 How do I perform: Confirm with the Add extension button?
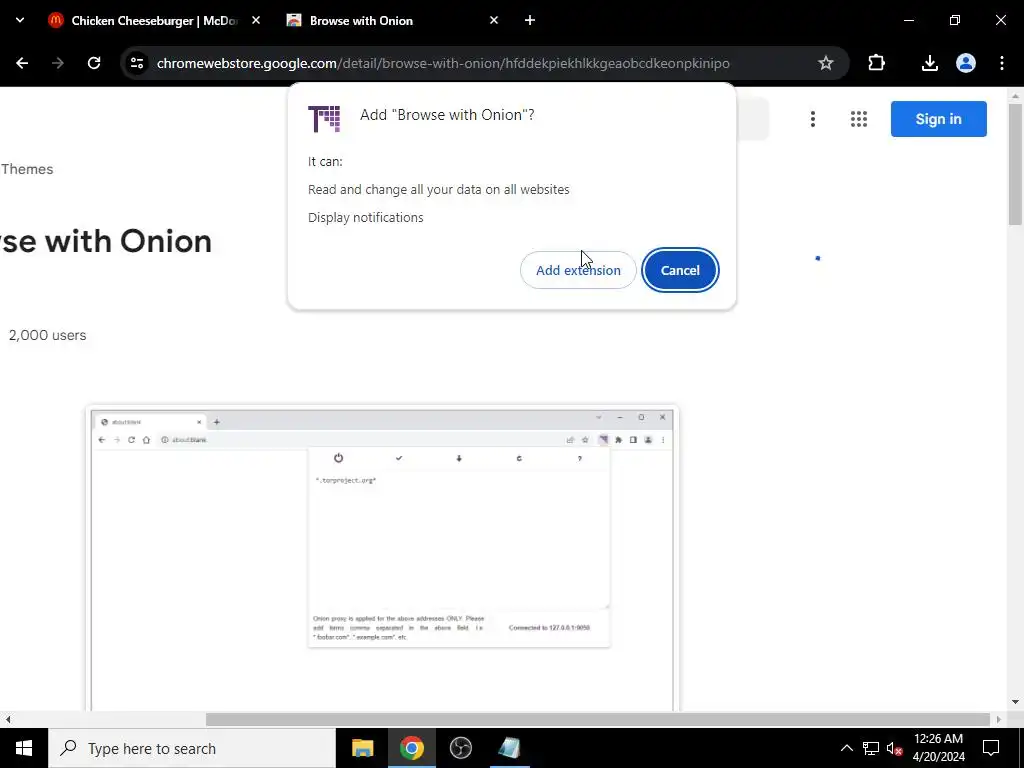tap(578, 270)
